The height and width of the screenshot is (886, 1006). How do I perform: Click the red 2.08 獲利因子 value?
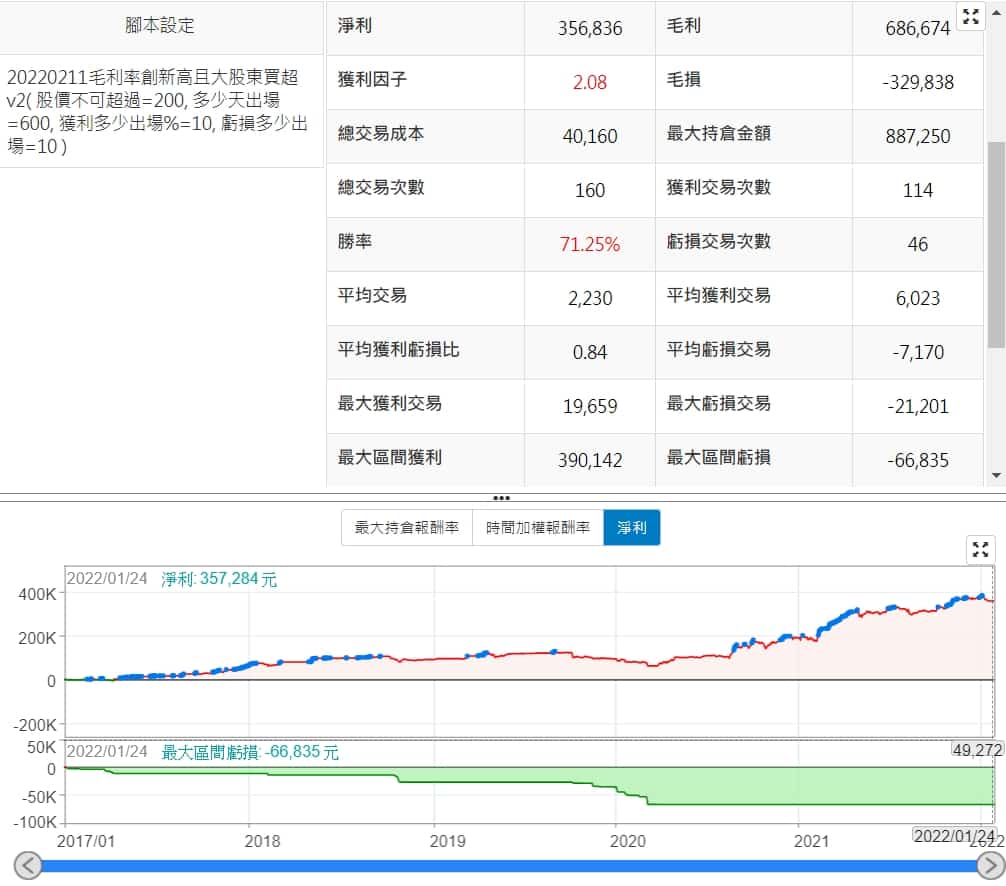tap(590, 82)
